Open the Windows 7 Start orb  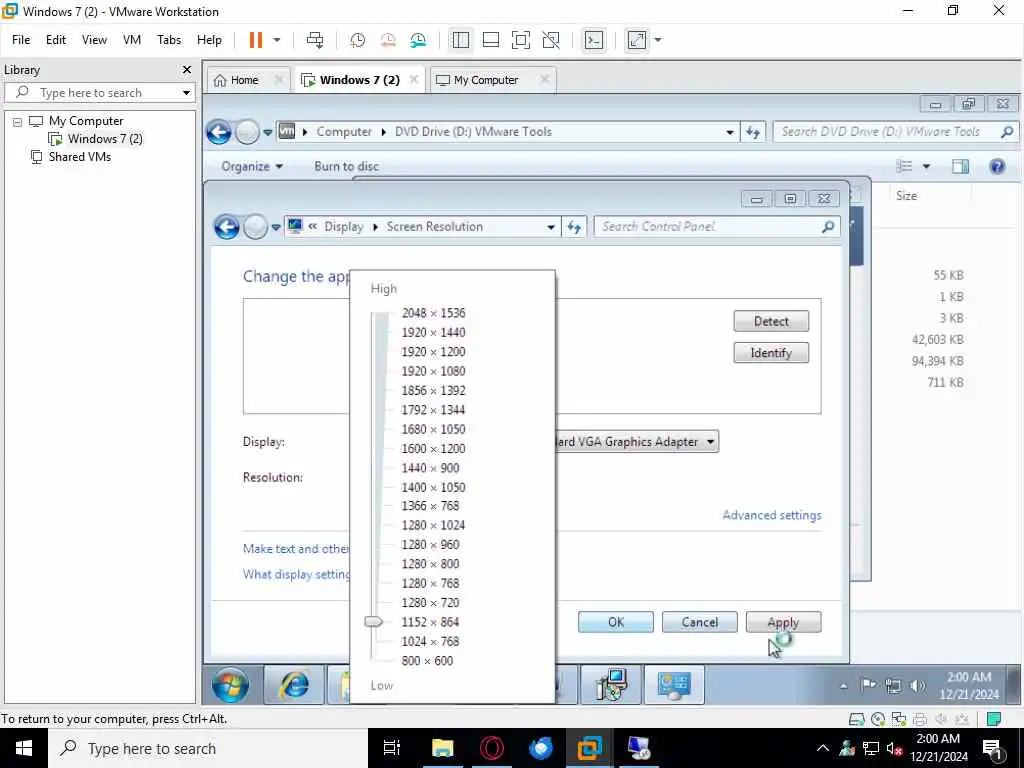pyautogui.click(x=230, y=685)
